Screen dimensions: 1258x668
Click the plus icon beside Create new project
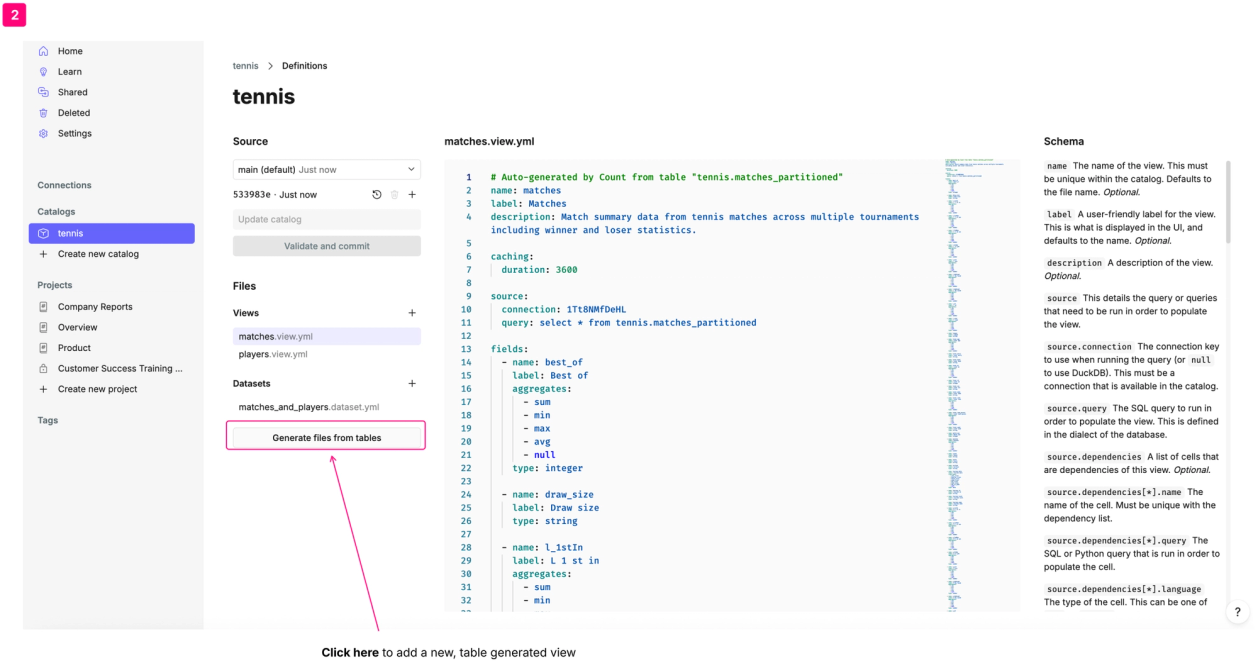click(x=43, y=389)
